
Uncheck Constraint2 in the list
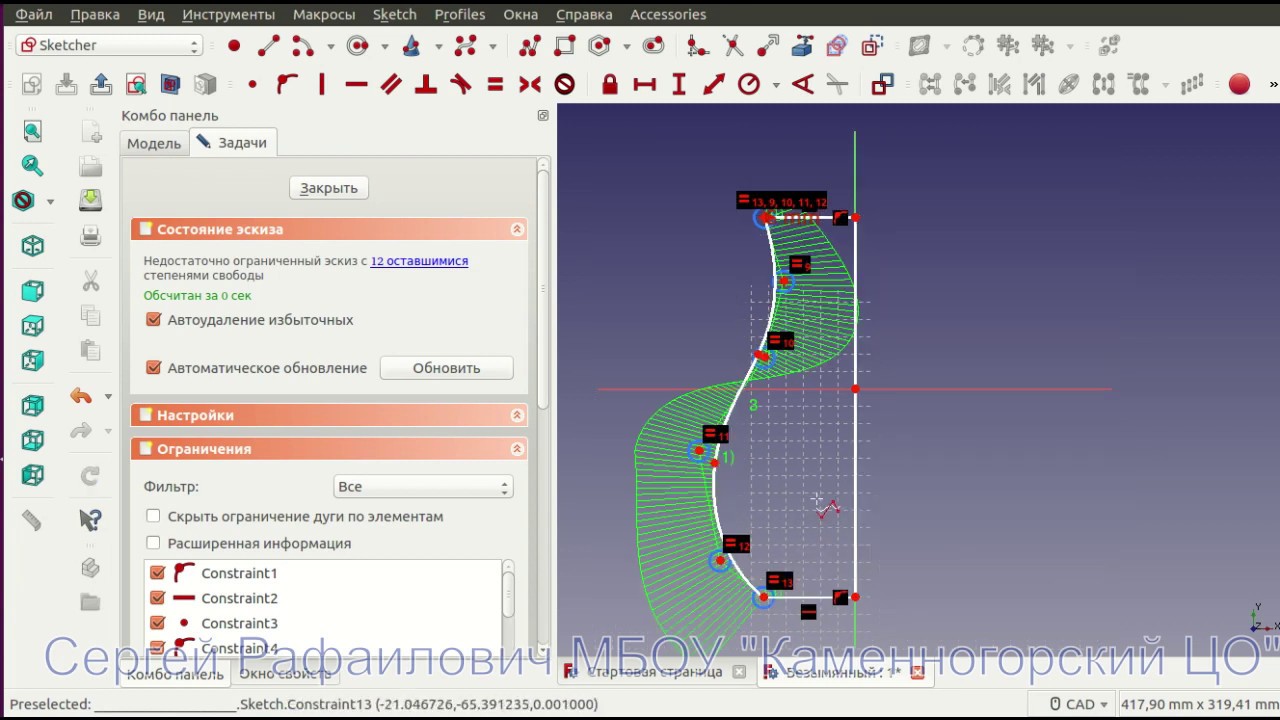[x=157, y=598]
